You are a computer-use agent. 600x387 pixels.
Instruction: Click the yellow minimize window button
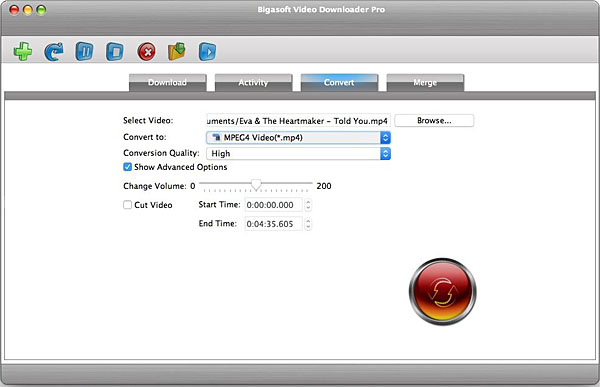pos(28,10)
